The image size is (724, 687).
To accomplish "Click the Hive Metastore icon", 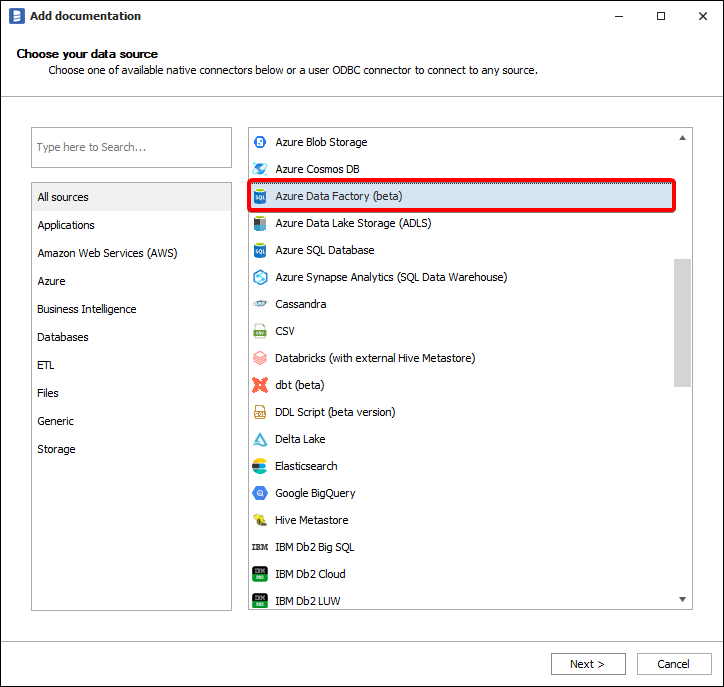I will click(260, 520).
